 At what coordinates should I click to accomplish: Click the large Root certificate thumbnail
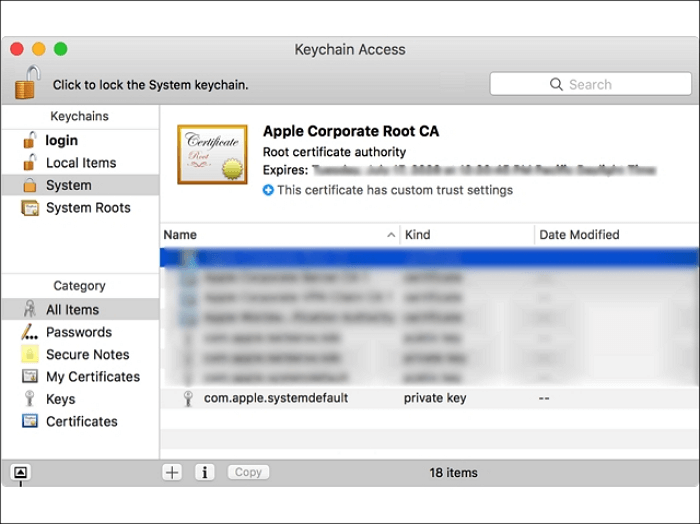(x=212, y=154)
